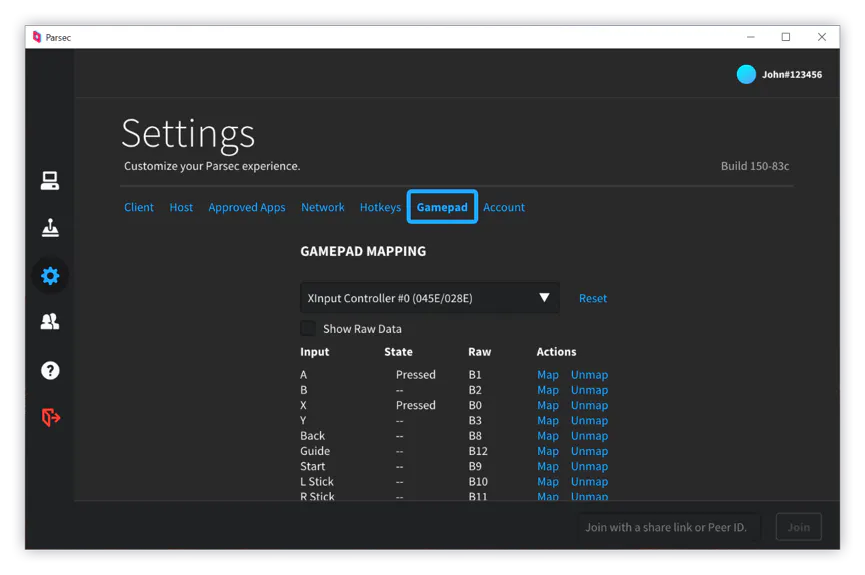Select the Settings gear sidebar icon
Image resolution: width=865 pixels, height=575 pixels.
(x=50, y=275)
